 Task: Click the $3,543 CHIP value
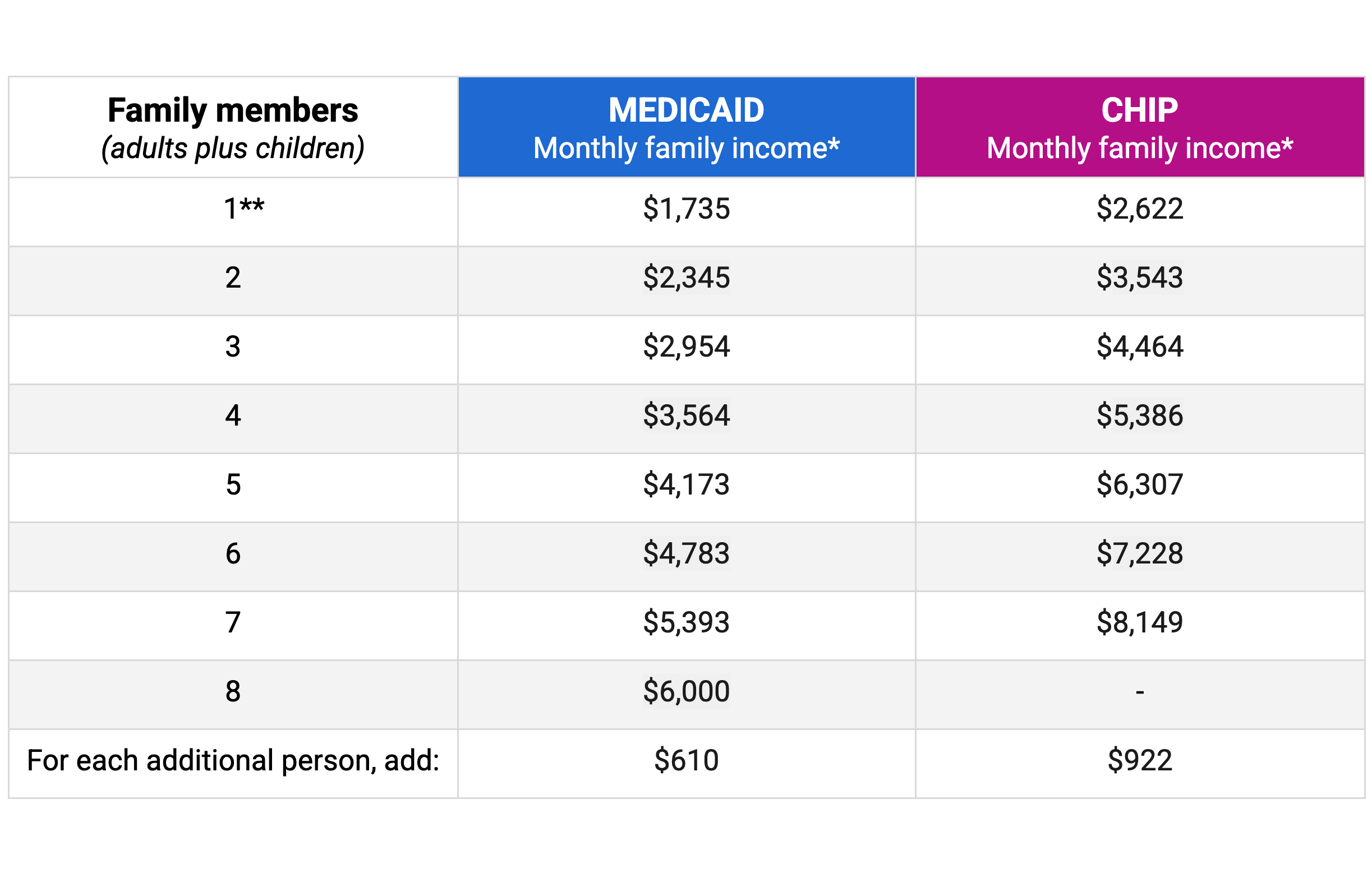1139,278
